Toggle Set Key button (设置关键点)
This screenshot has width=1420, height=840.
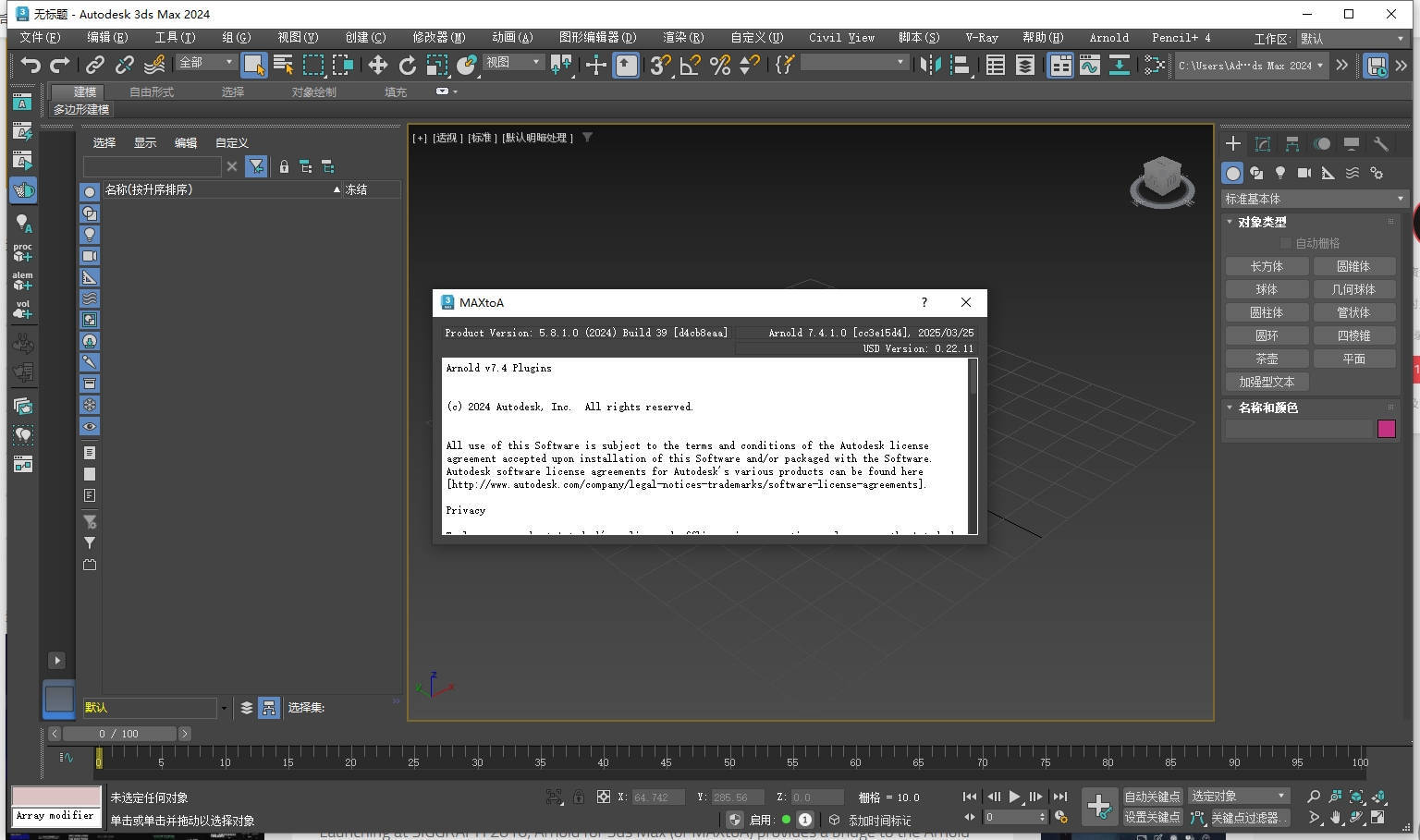point(1152,818)
